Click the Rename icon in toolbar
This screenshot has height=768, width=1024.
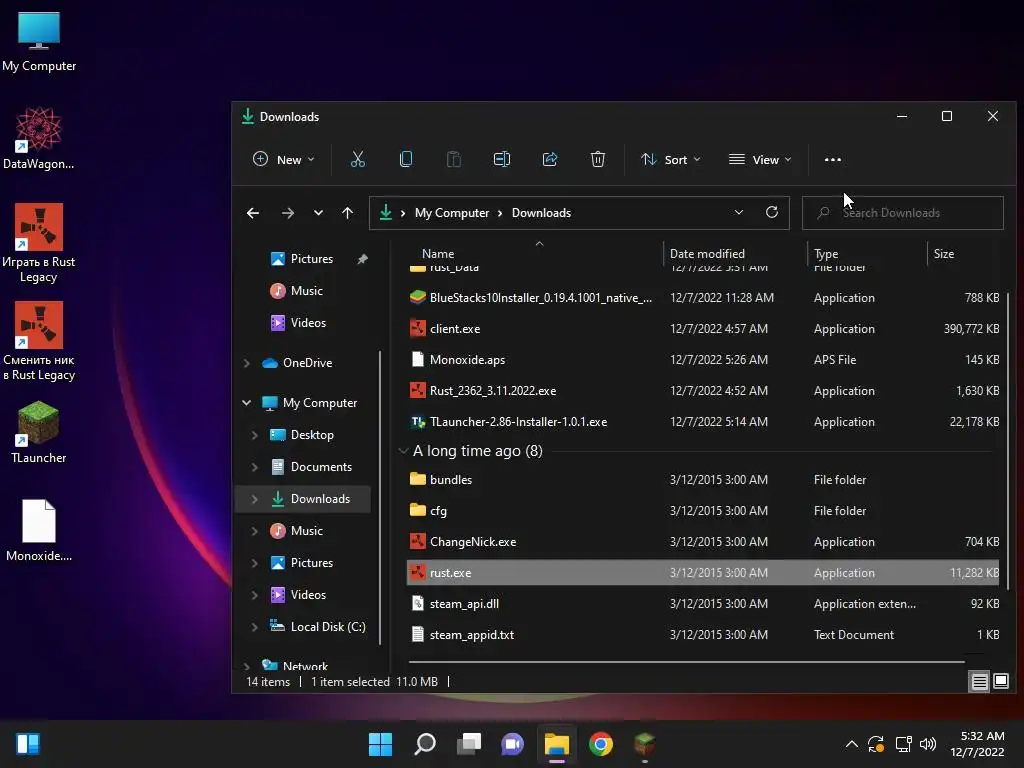click(x=502, y=159)
